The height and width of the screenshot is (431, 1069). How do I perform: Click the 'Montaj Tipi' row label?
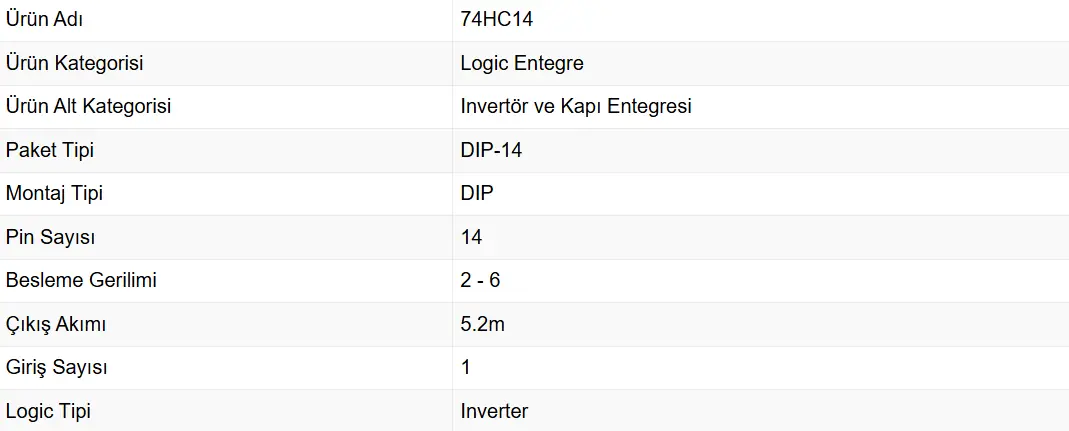pyautogui.click(x=54, y=193)
